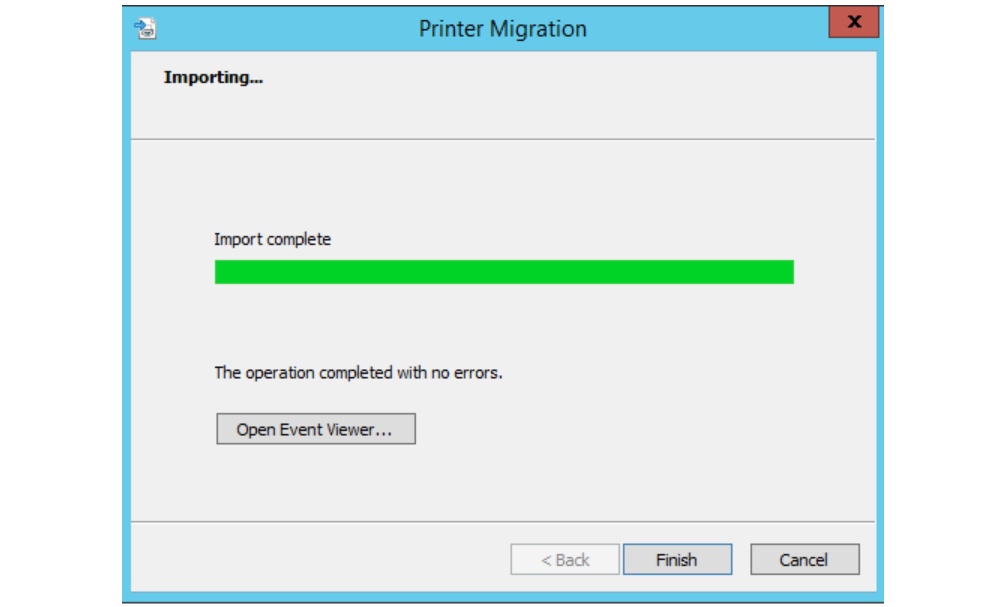The image size is (1000, 607).
Task: Click the separator line below Importing header
Action: [503, 139]
